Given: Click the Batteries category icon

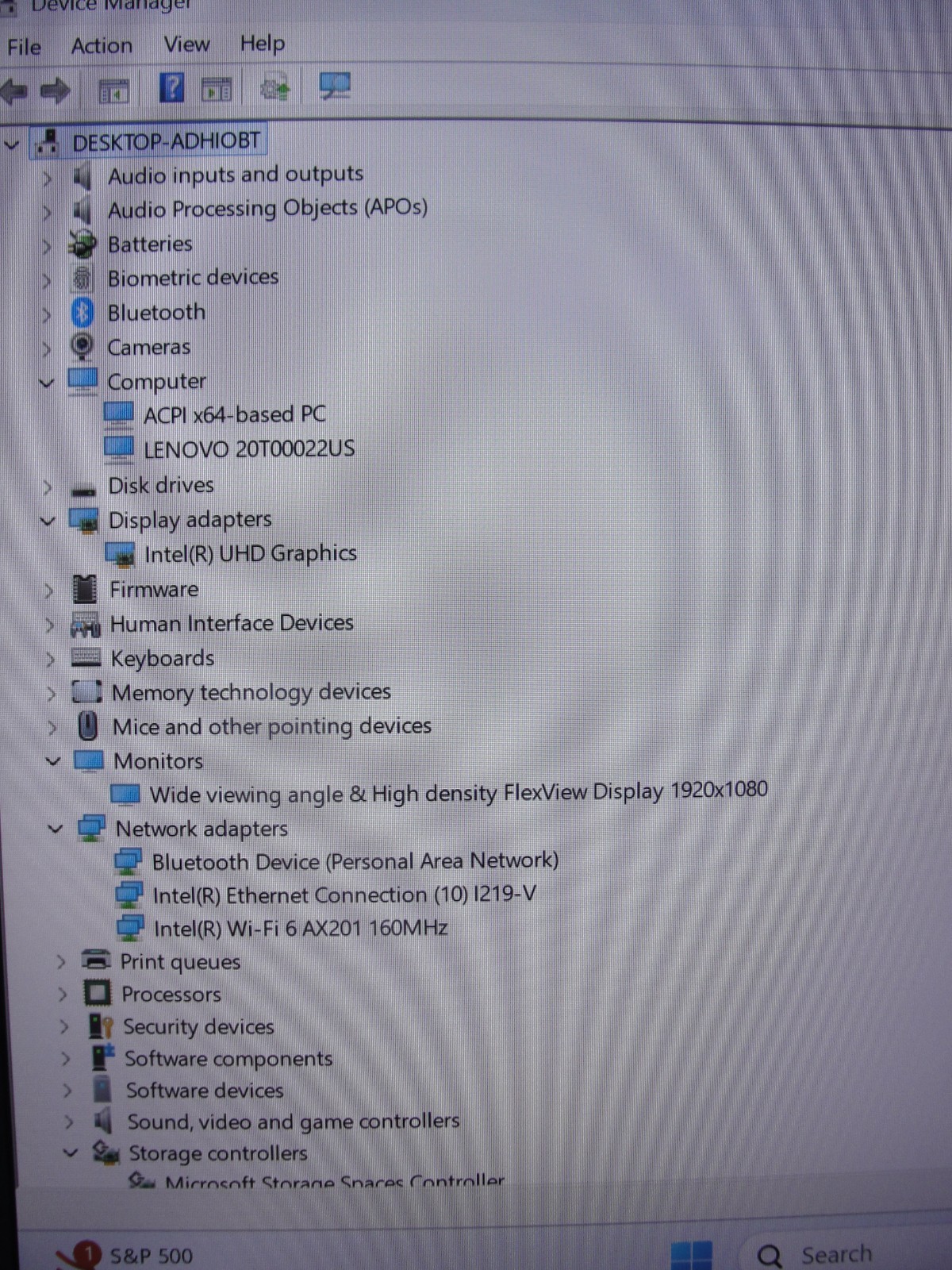Looking at the screenshot, I should coord(83,244).
